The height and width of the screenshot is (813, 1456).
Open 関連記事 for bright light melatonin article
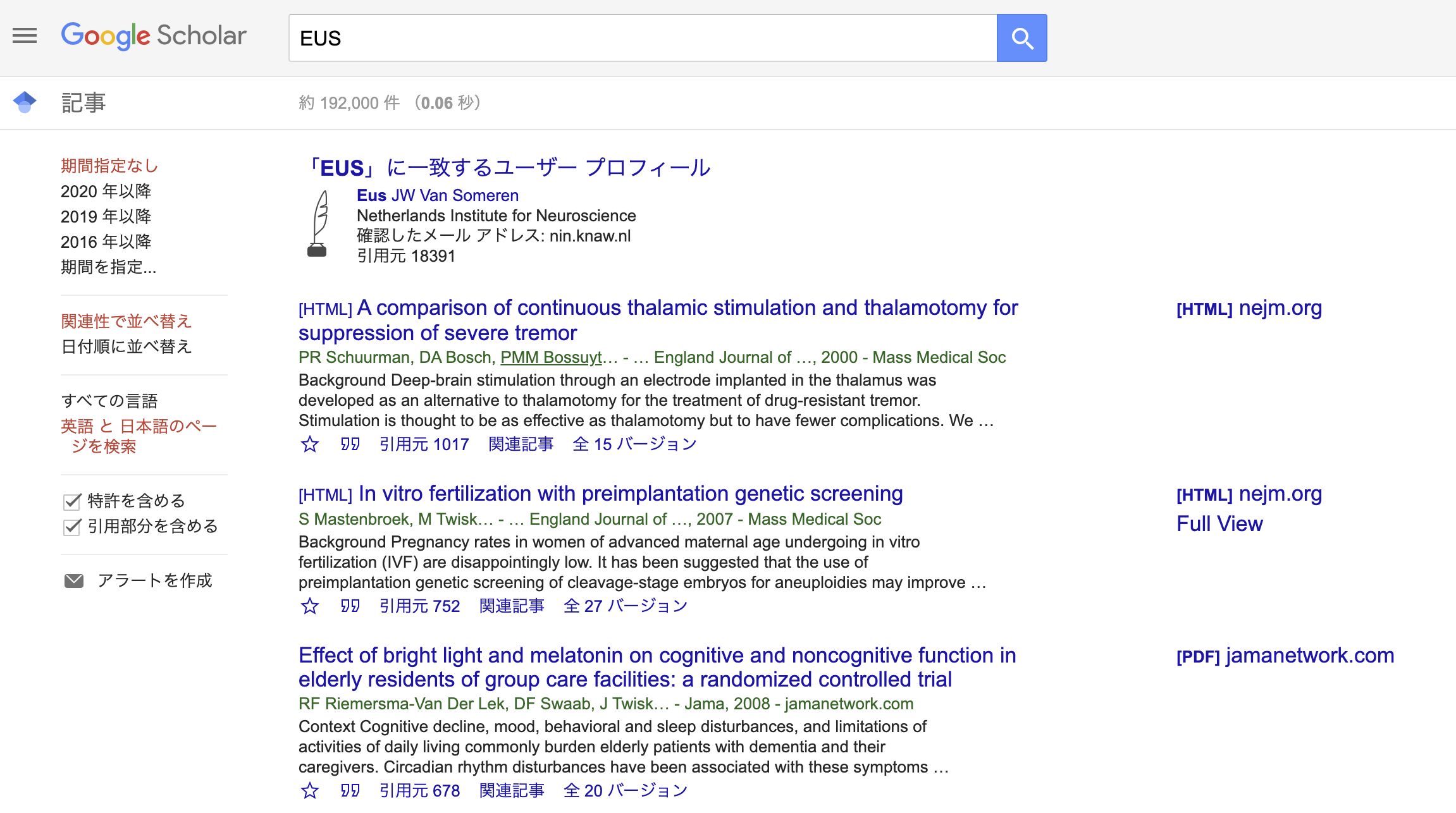click(512, 791)
